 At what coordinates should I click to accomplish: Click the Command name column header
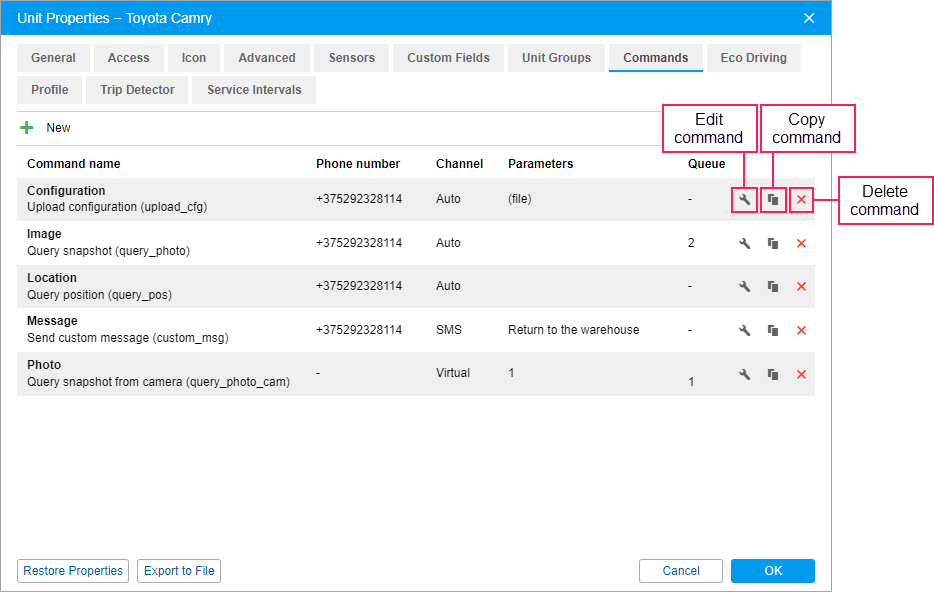tap(73, 164)
